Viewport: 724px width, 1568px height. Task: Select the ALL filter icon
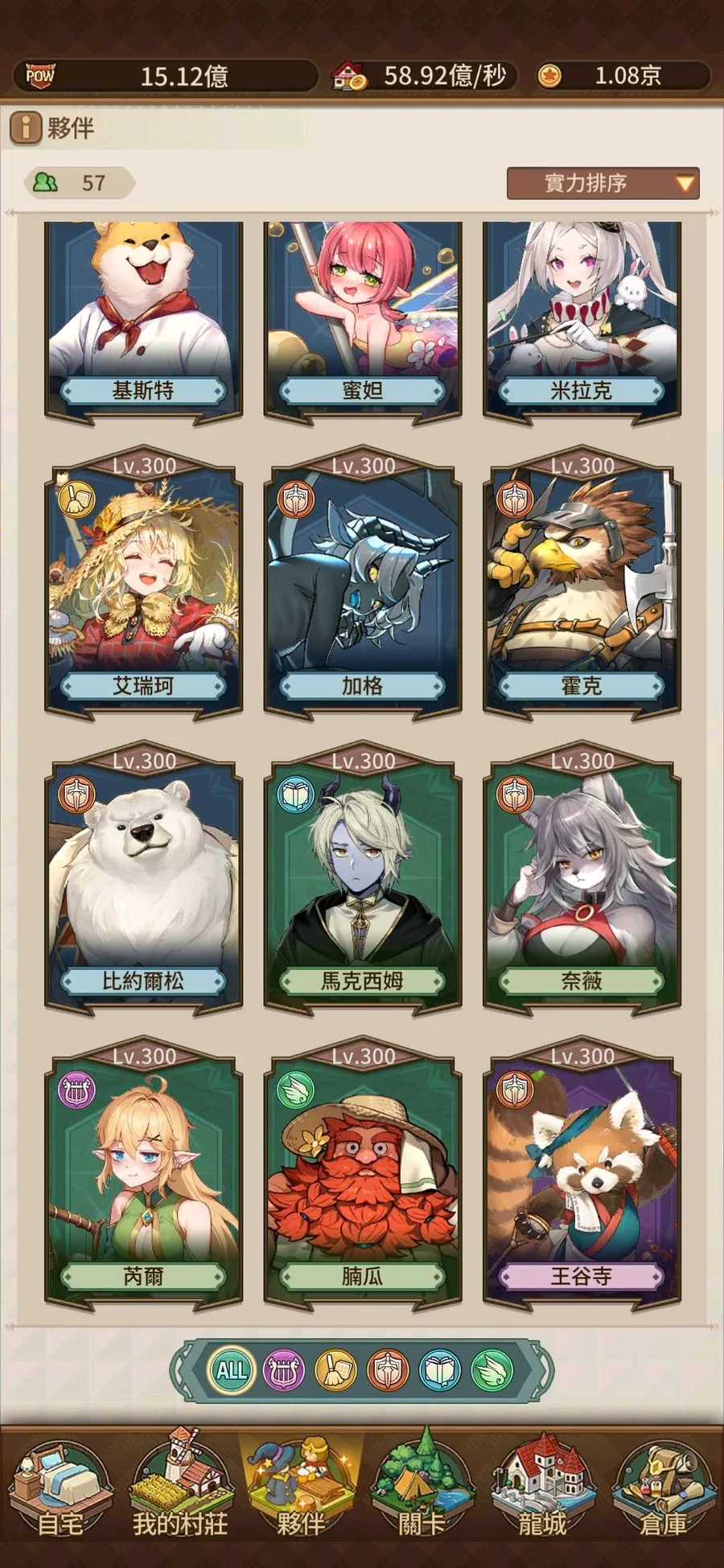(232, 1370)
